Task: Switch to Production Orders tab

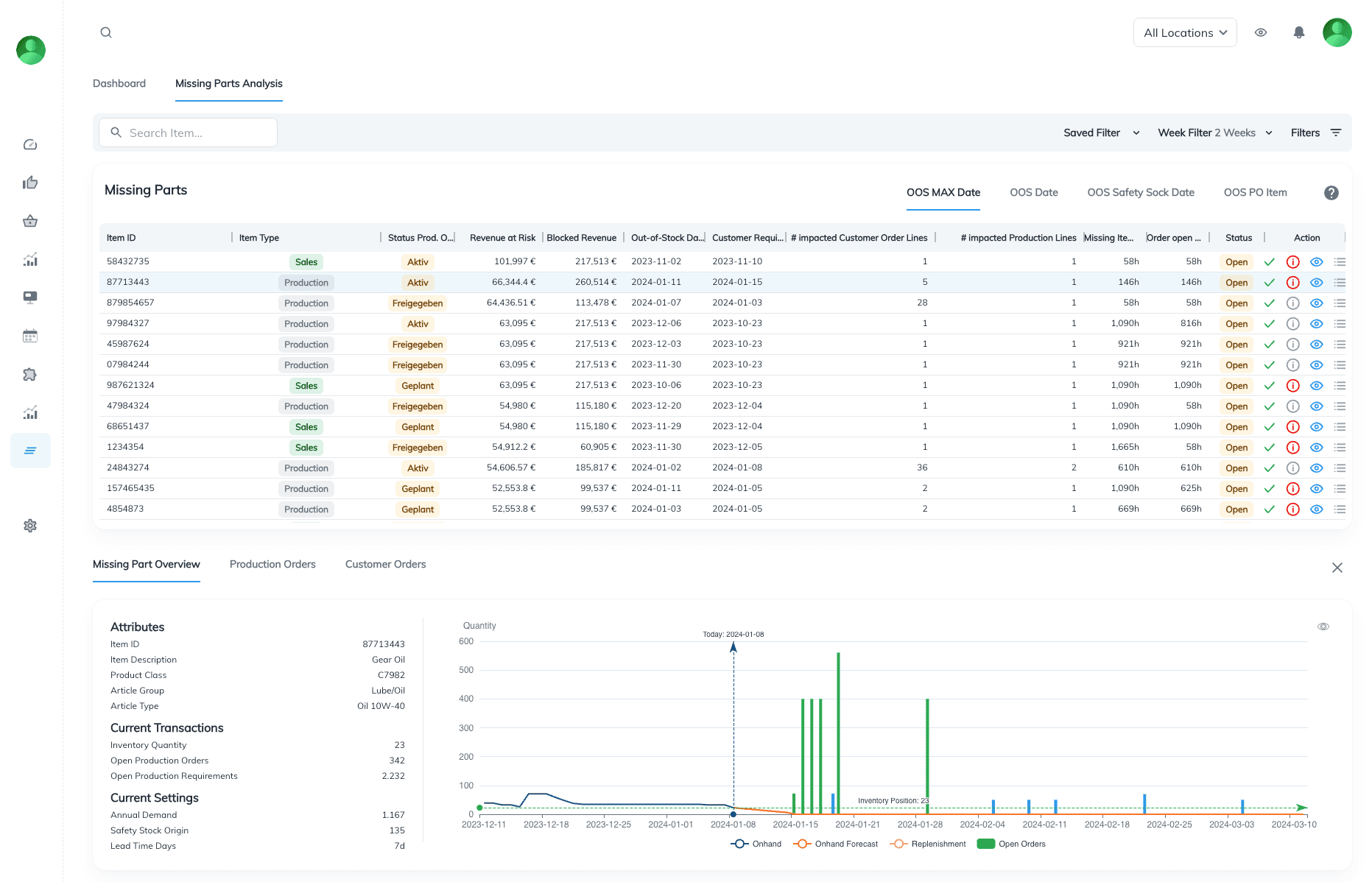Action: [x=272, y=564]
